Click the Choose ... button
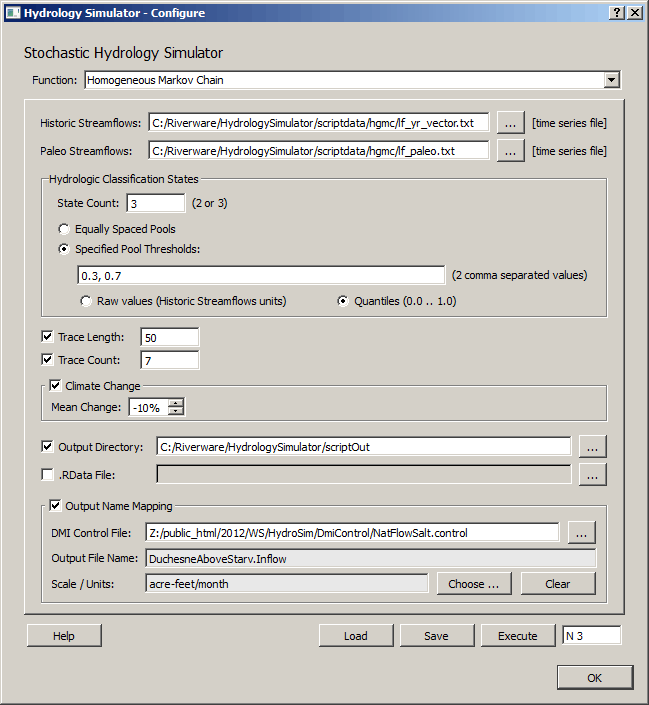The width and height of the screenshot is (649, 705). pos(474,584)
